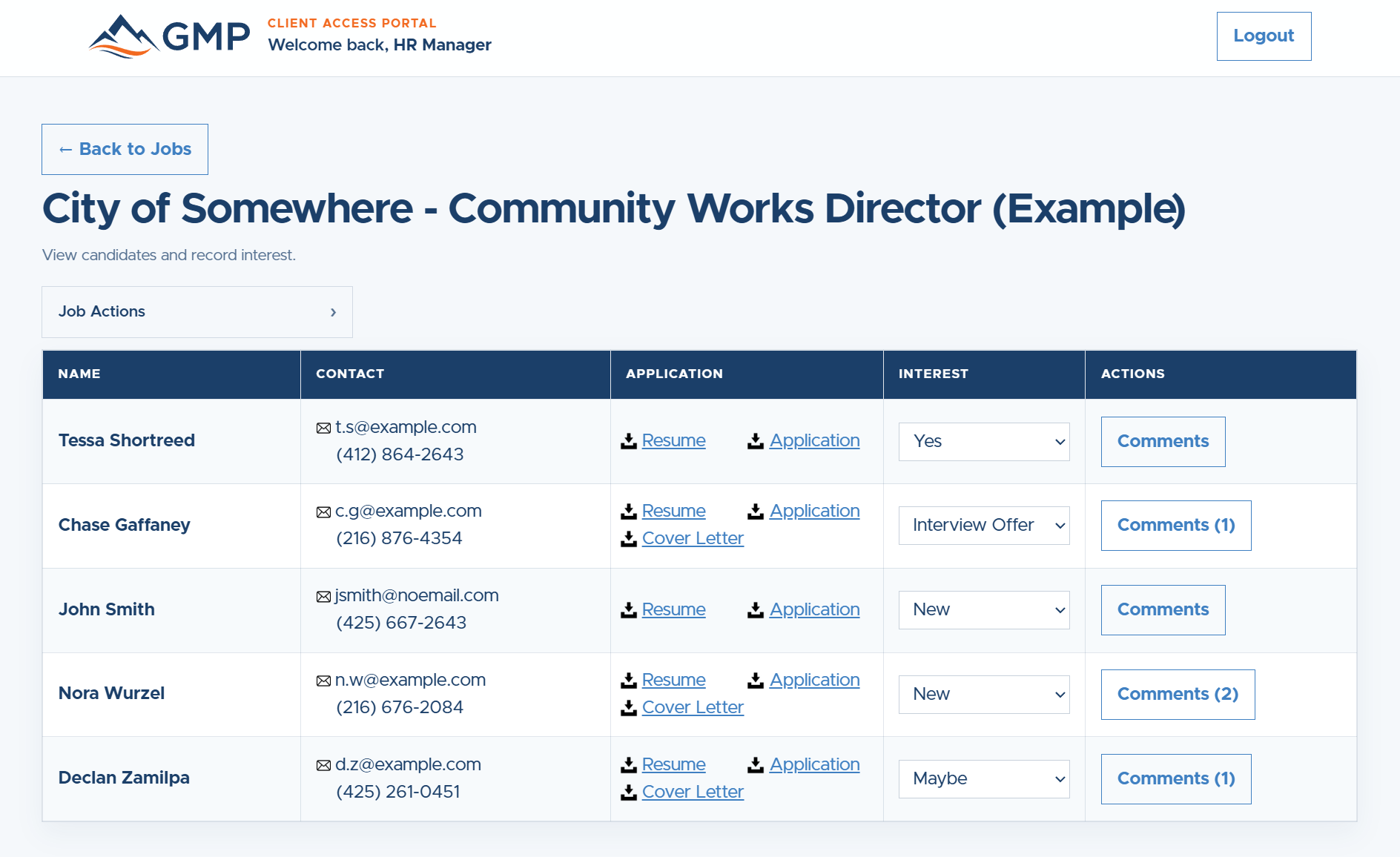Click the name John Smith
This screenshot has width=1400, height=857.
tap(107, 610)
